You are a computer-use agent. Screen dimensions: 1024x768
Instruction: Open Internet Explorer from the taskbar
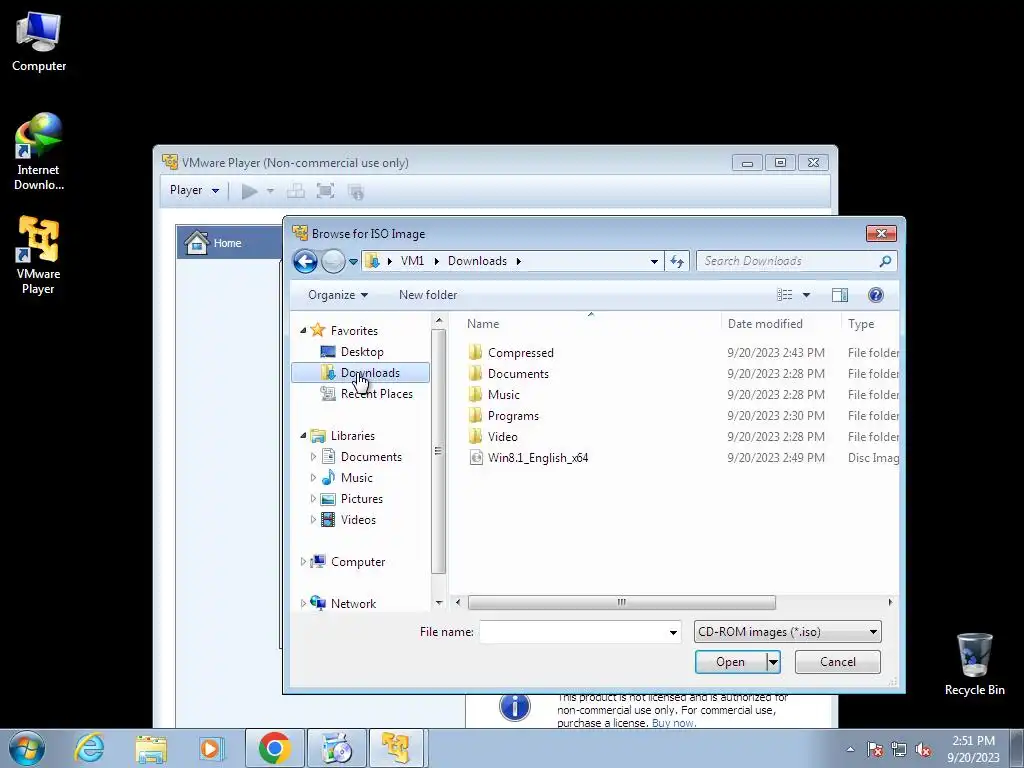89,748
